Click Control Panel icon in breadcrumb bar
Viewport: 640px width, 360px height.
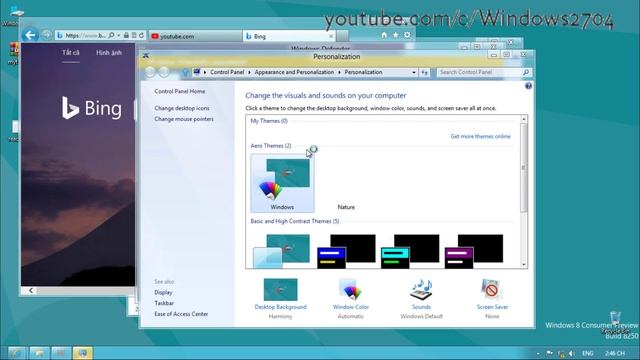coord(197,72)
